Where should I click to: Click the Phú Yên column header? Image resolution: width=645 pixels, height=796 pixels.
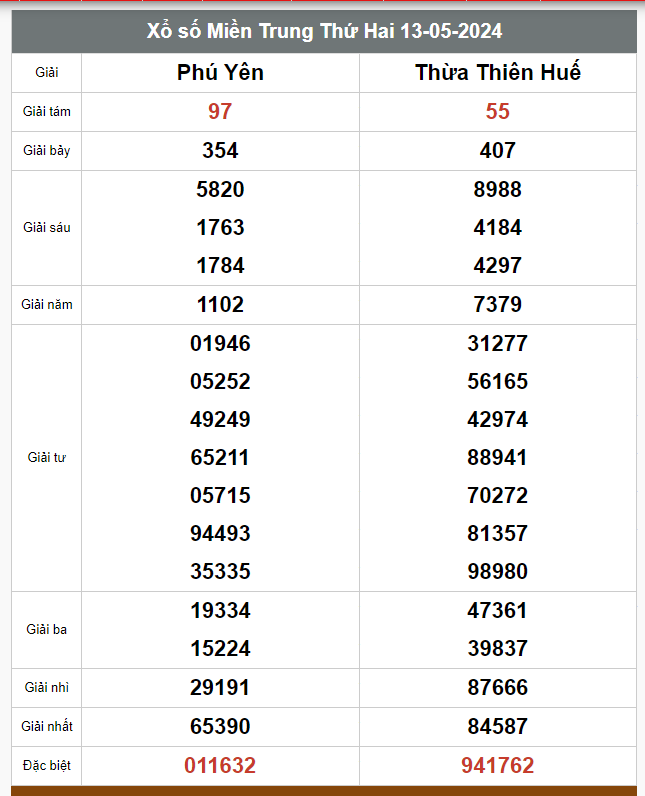point(220,73)
